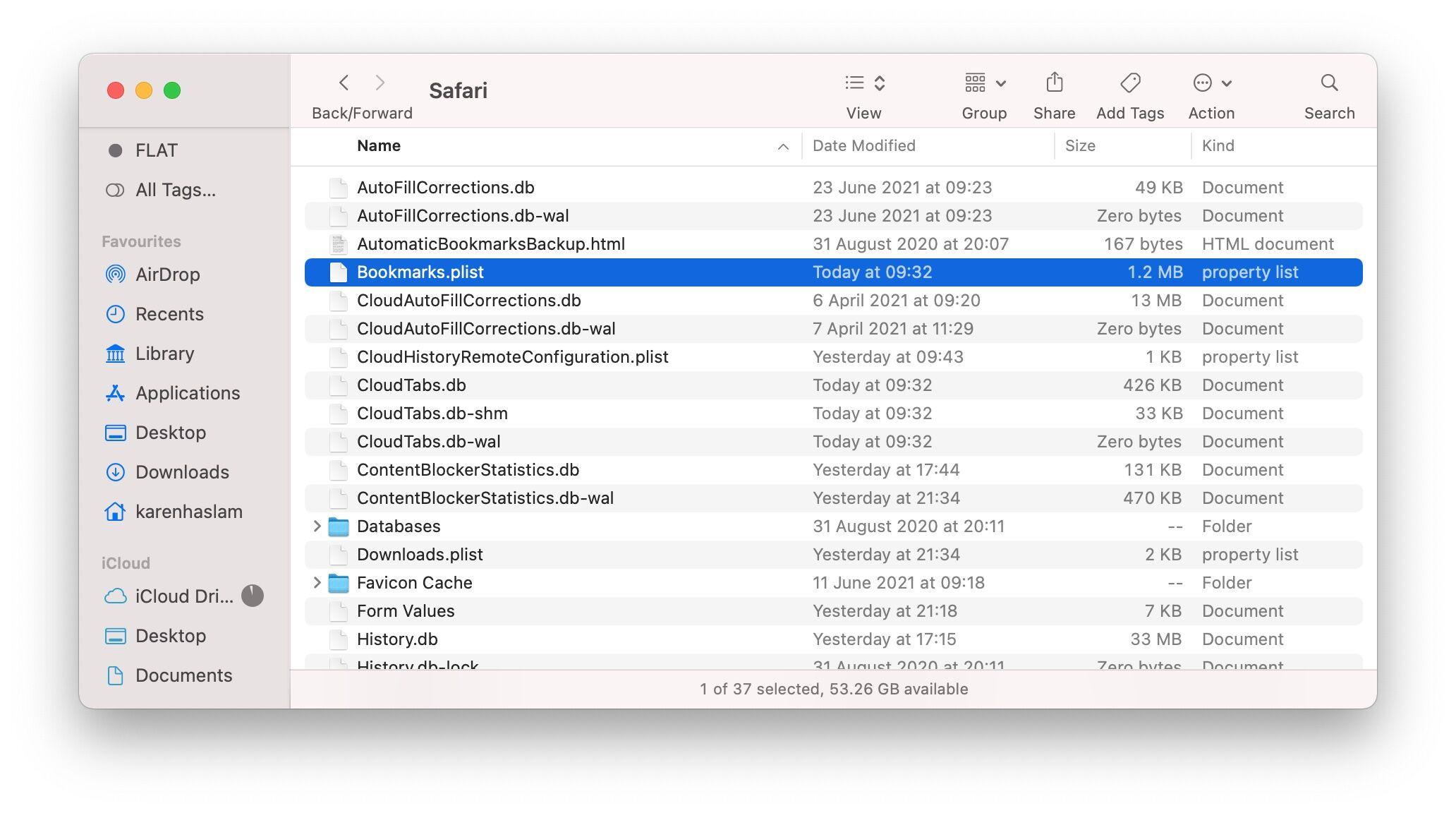Select the History.db document
This screenshot has width=1456, height=813.
[396, 638]
